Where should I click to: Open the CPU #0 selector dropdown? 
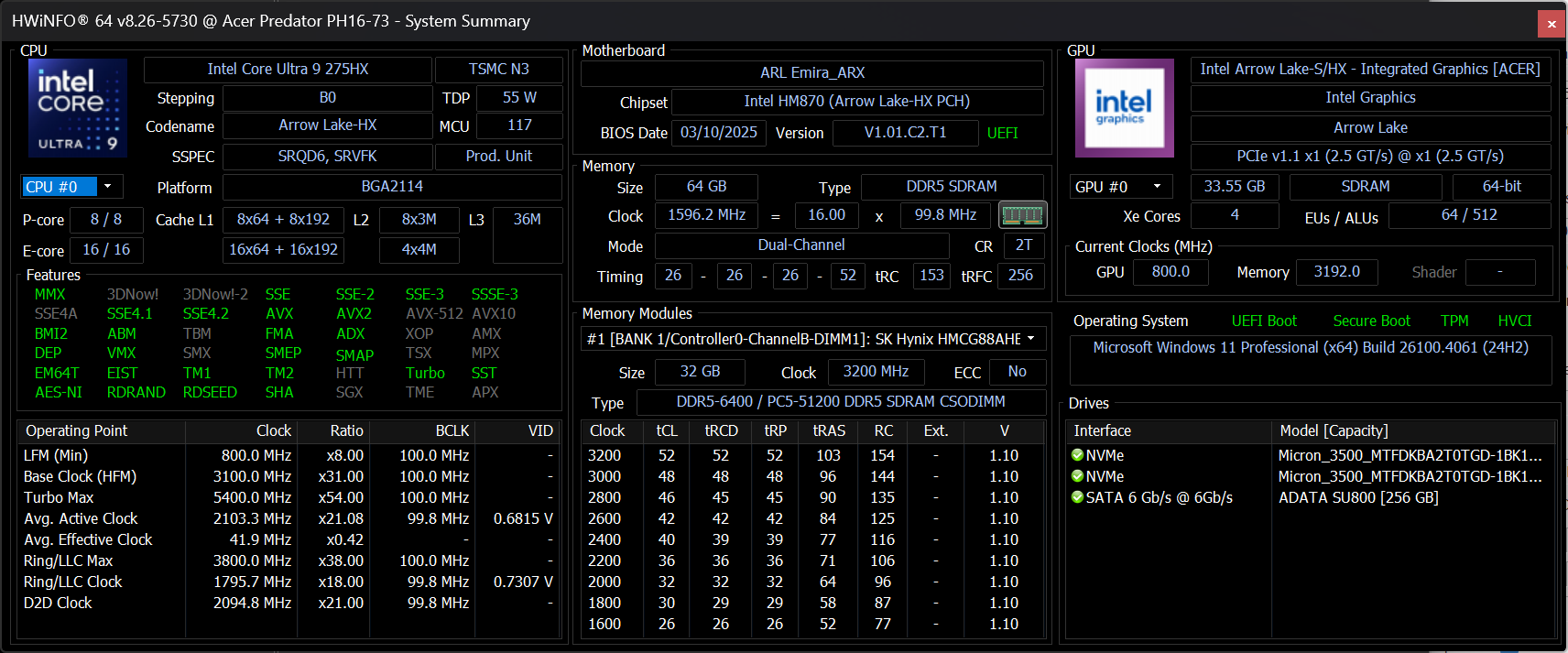coord(107,187)
